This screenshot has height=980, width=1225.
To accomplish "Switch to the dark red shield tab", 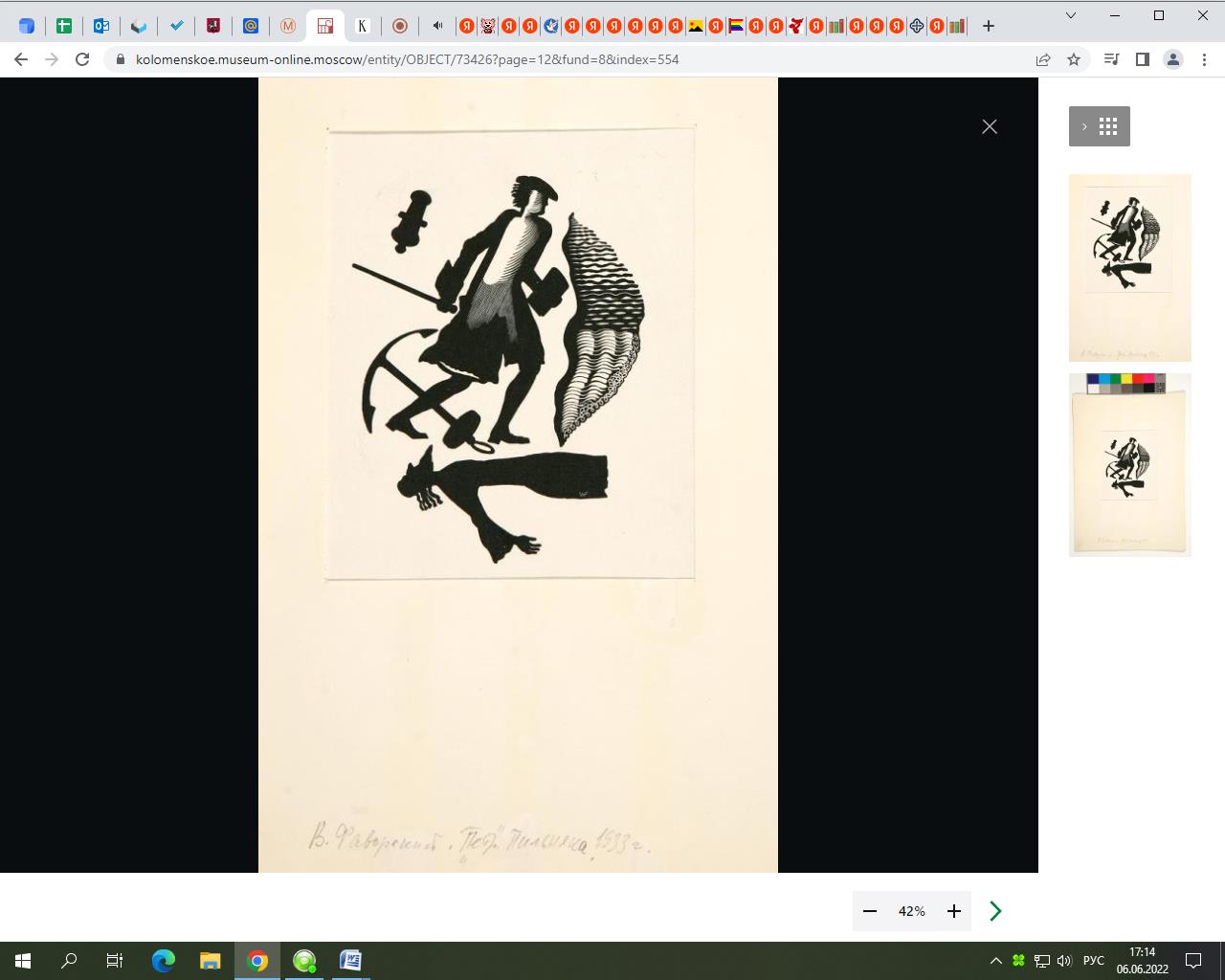I will tap(213, 26).
